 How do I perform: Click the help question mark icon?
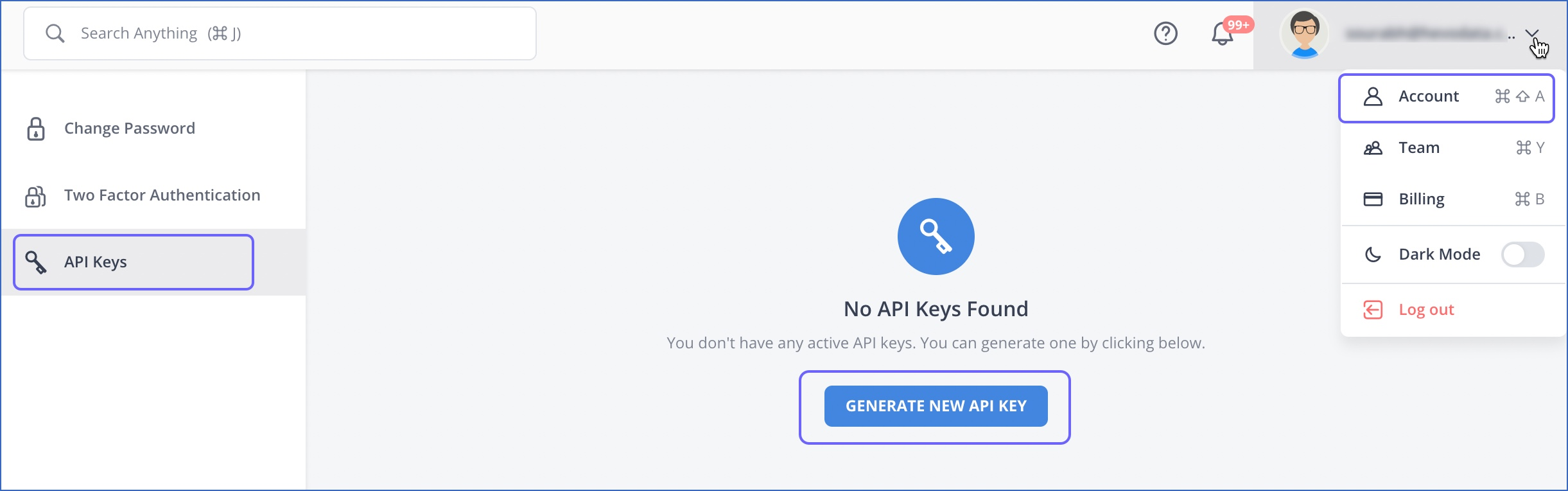click(x=1165, y=33)
